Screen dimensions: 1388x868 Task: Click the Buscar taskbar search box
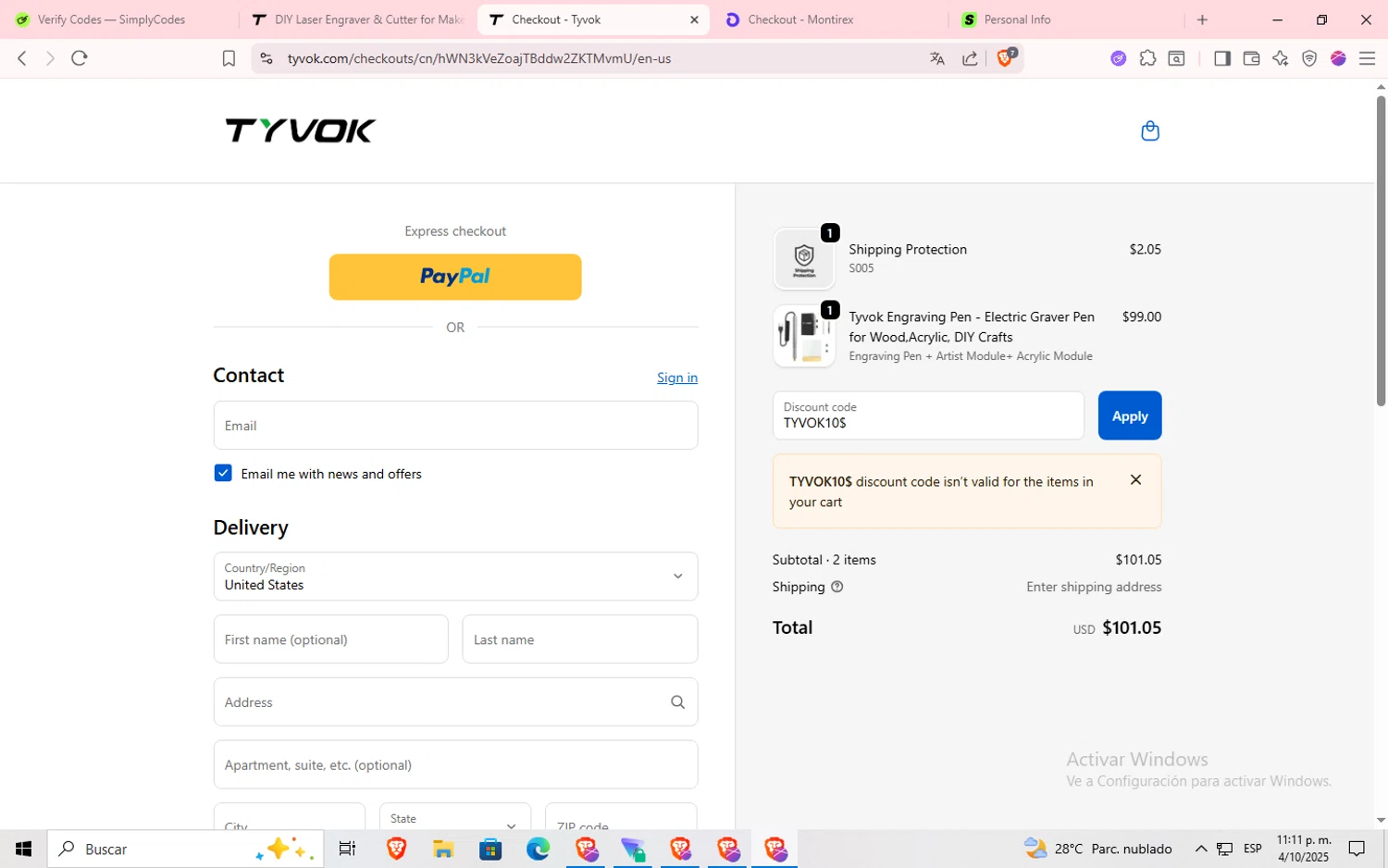[185, 849]
